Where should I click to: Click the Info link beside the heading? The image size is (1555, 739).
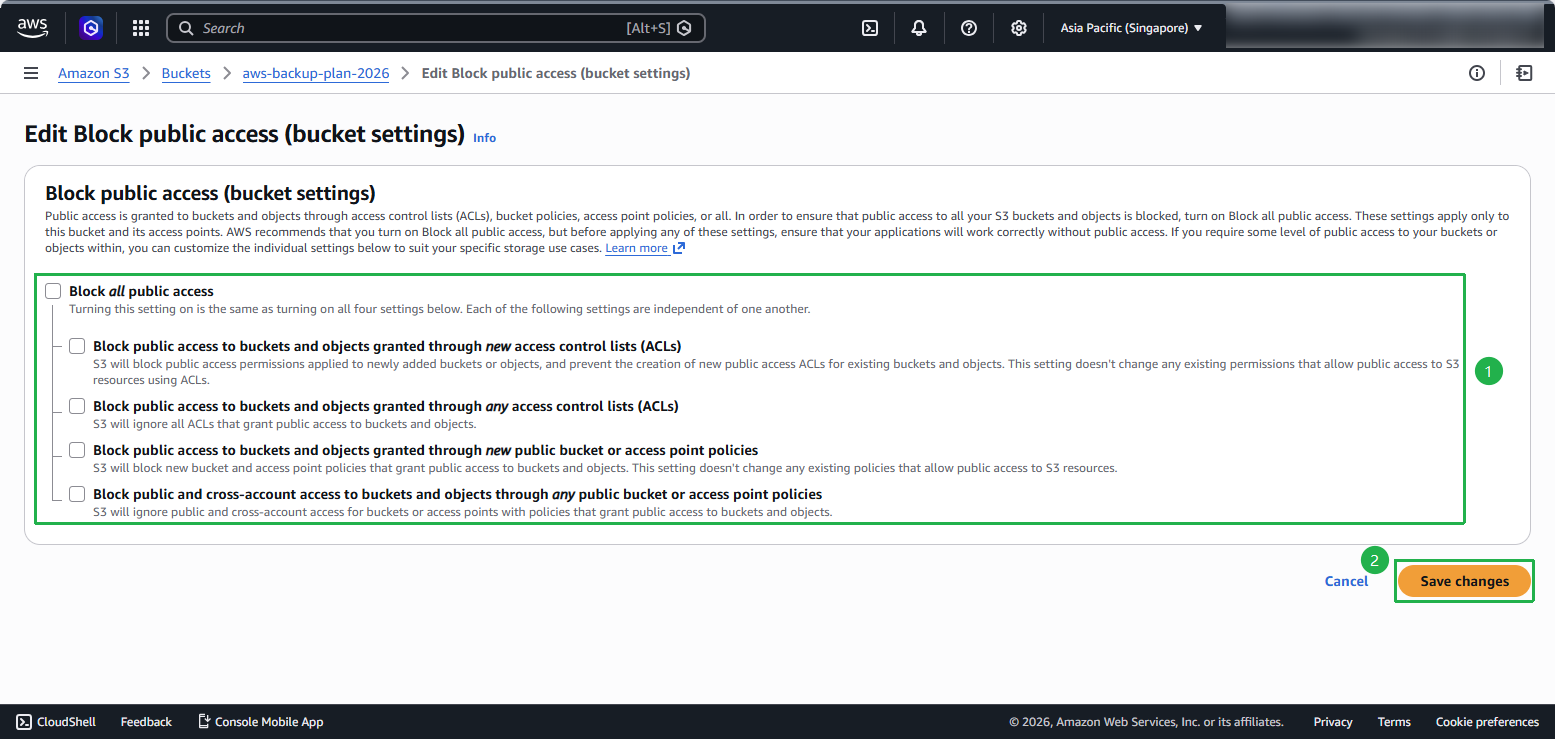point(484,138)
